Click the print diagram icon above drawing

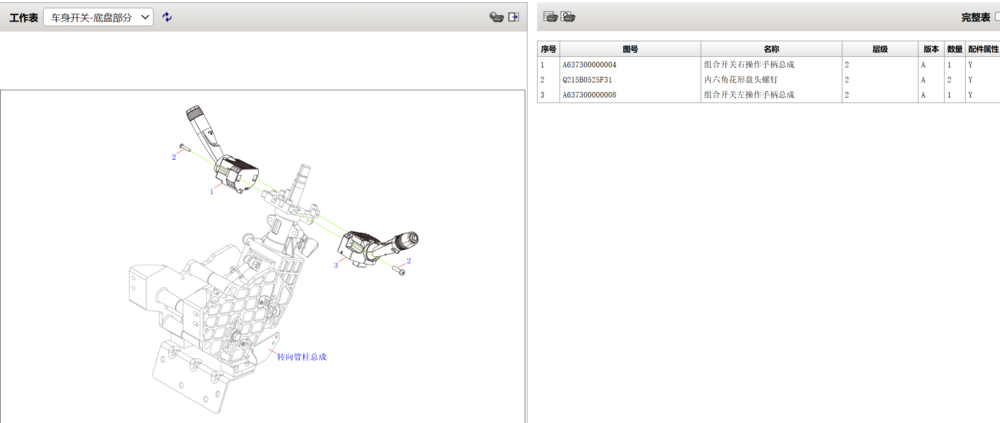pyautogui.click(x=496, y=17)
